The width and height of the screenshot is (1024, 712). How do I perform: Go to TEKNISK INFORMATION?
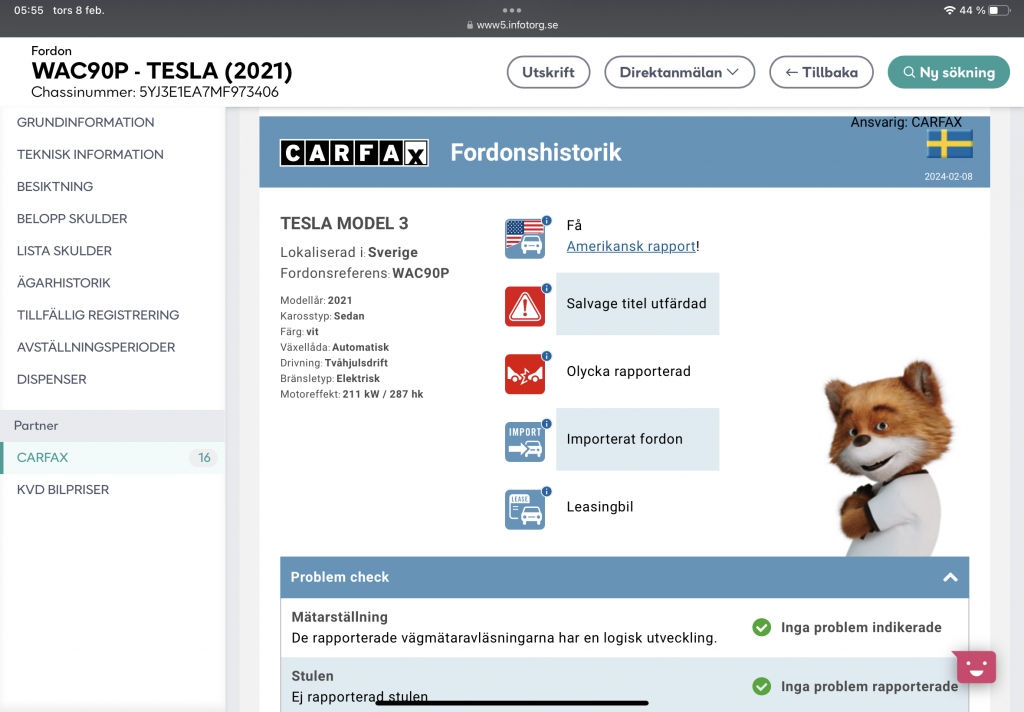tap(90, 154)
